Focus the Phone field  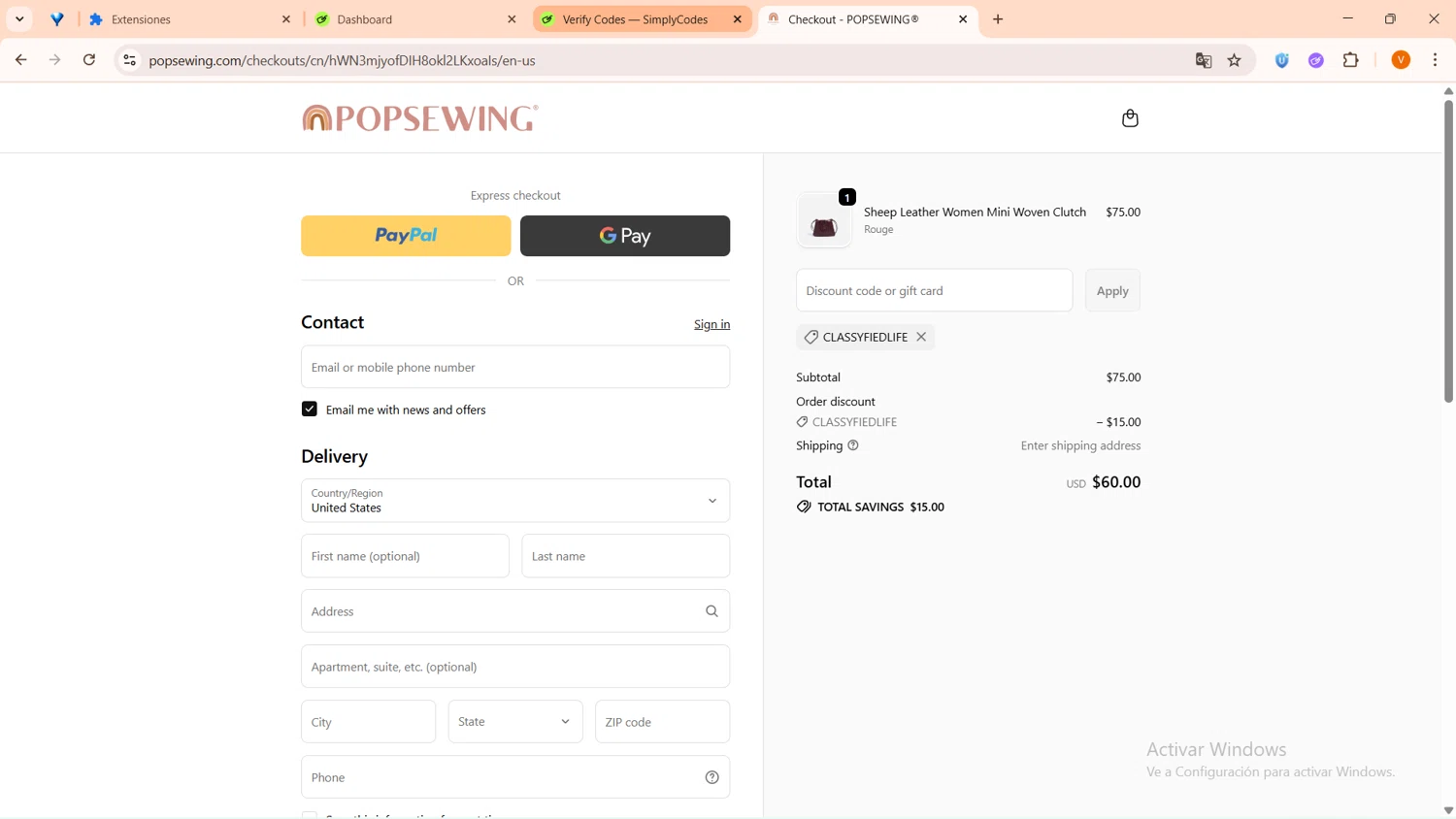[515, 777]
